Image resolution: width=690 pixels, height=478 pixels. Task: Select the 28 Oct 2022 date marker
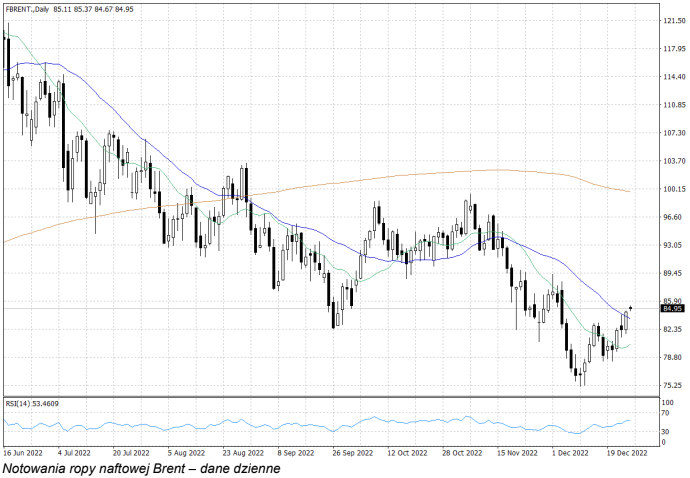point(462,452)
